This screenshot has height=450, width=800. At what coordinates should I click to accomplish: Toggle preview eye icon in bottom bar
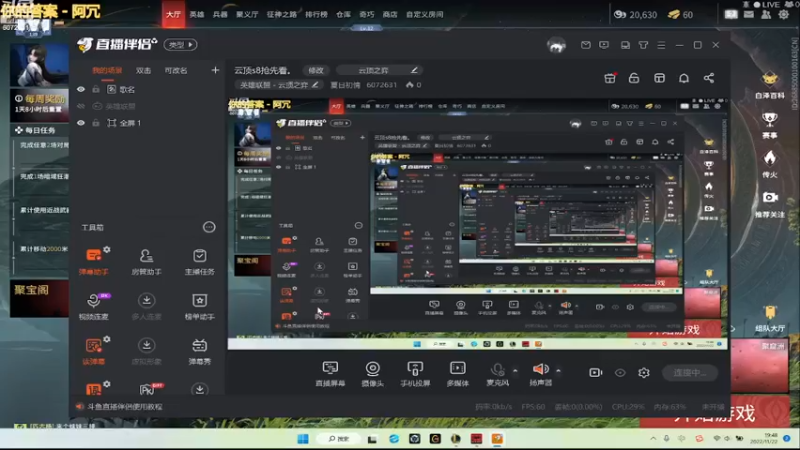pyautogui.click(x=620, y=373)
